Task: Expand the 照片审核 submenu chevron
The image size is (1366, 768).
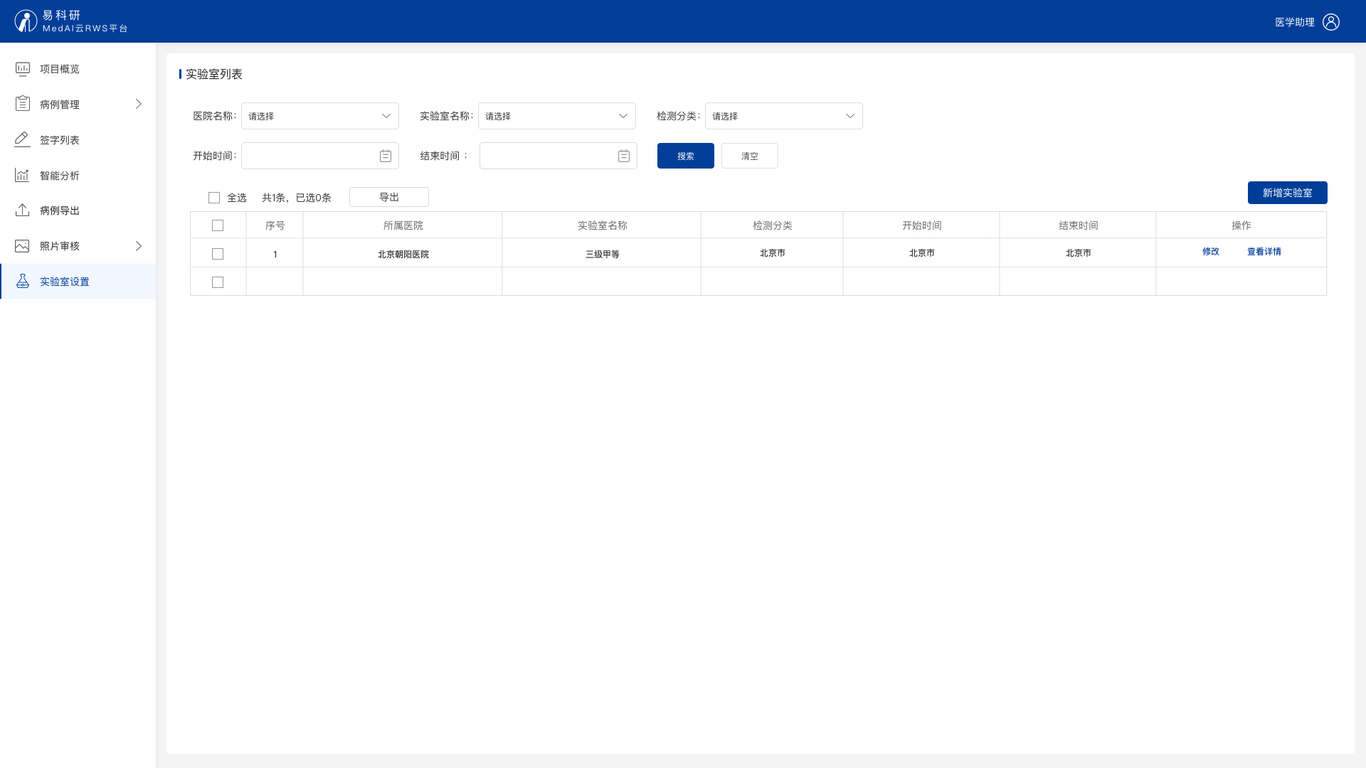Action: pos(139,246)
